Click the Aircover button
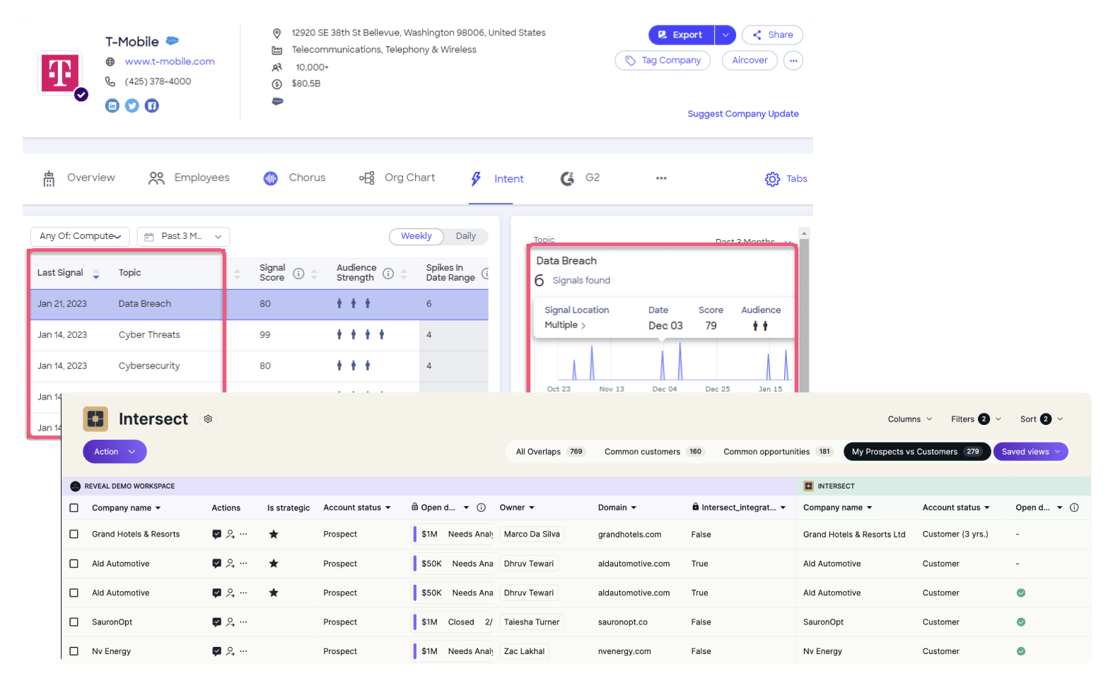The height and width of the screenshot is (700, 1120). click(749, 61)
